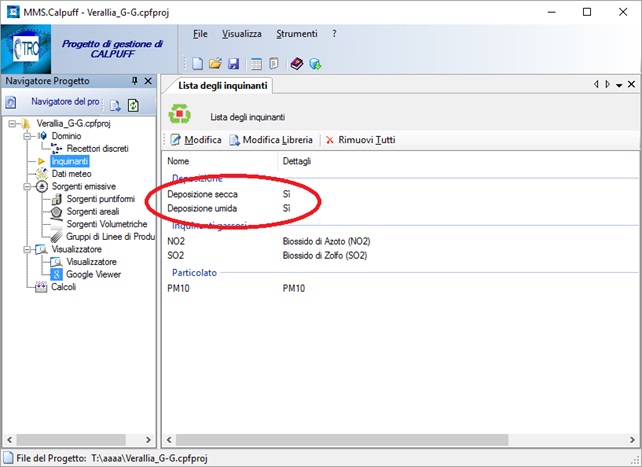Click the Open folder toolbar icon

[x=215, y=63]
